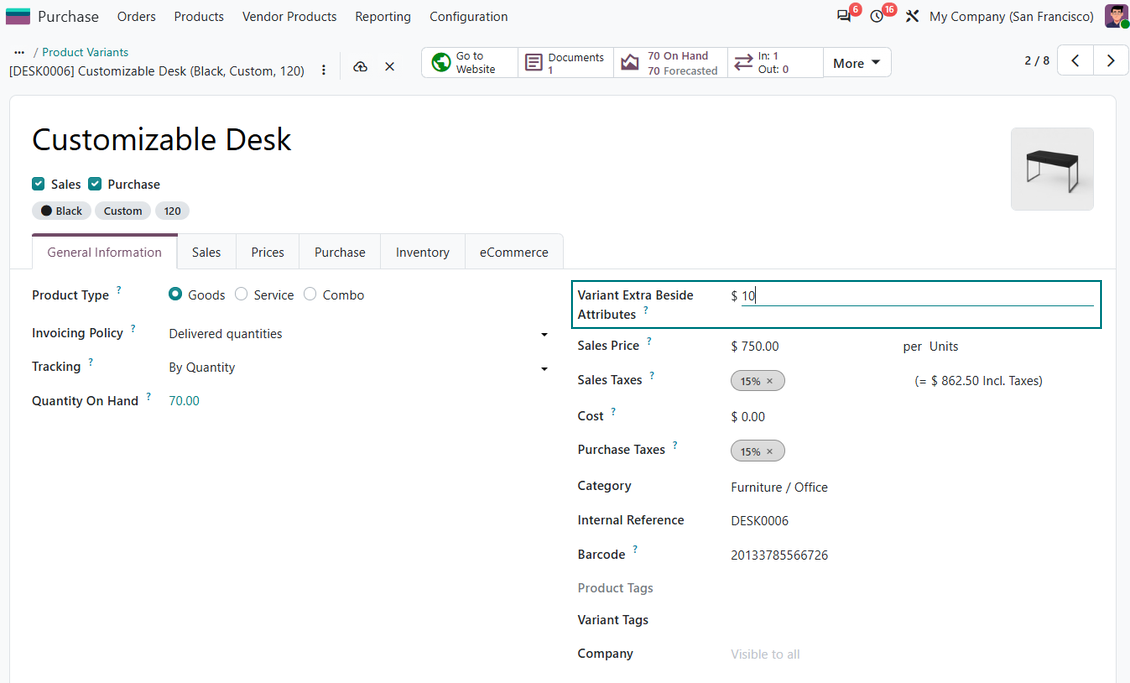
Task: Open the Documents stat button
Action: click(566, 63)
